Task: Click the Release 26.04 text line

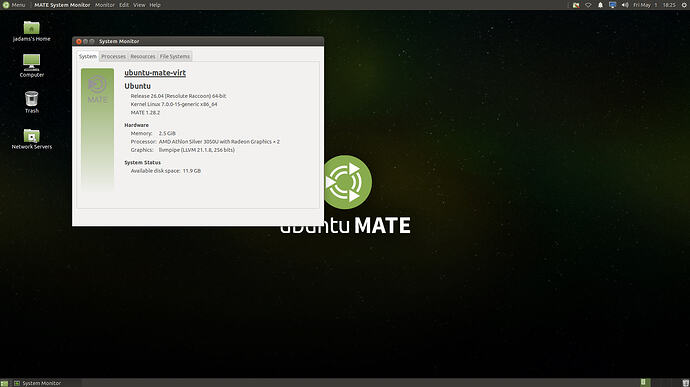Action: click(x=178, y=96)
